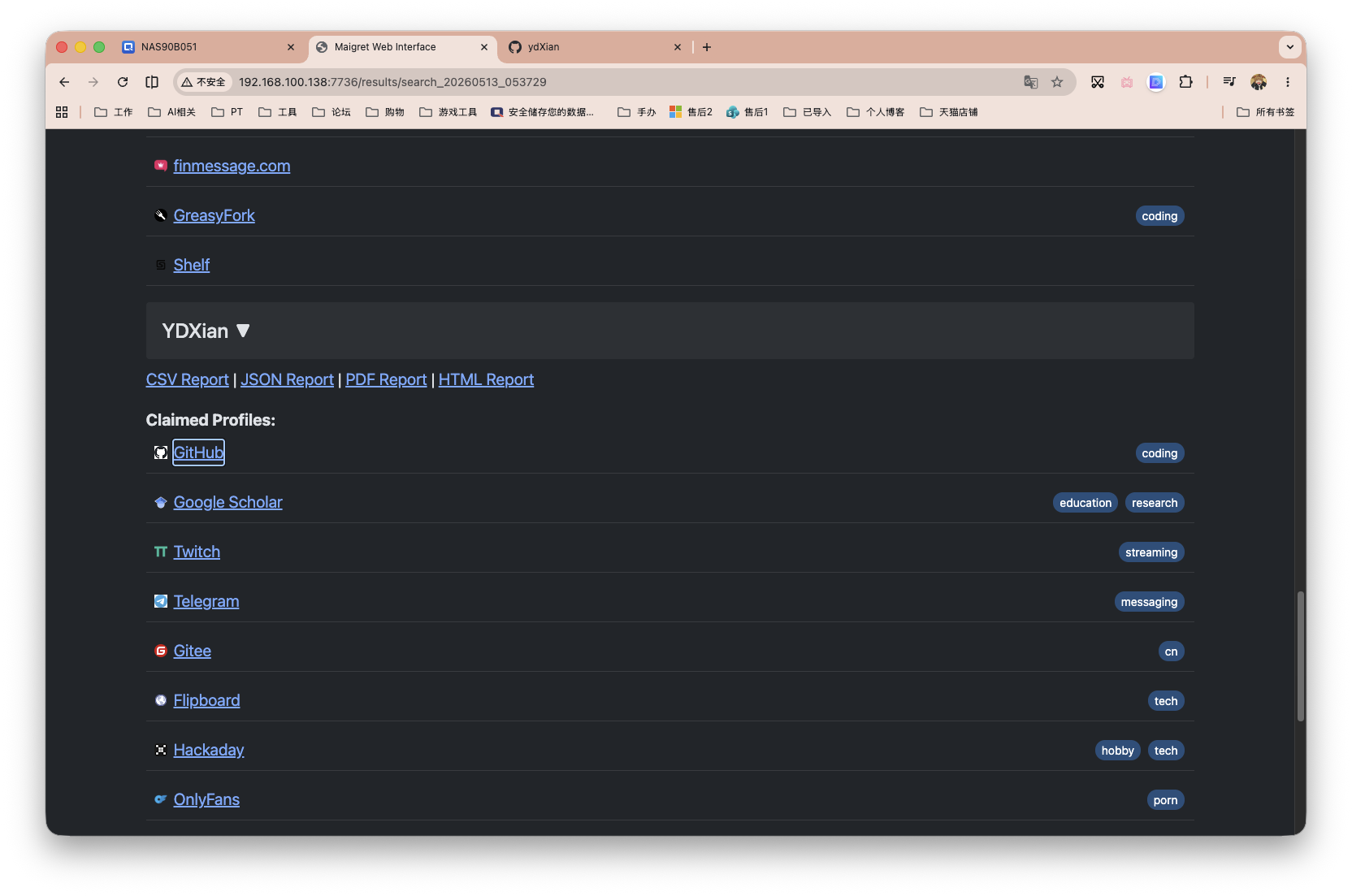Click the address bar URL field
The image size is (1352, 896).
(x=626, y=82)
